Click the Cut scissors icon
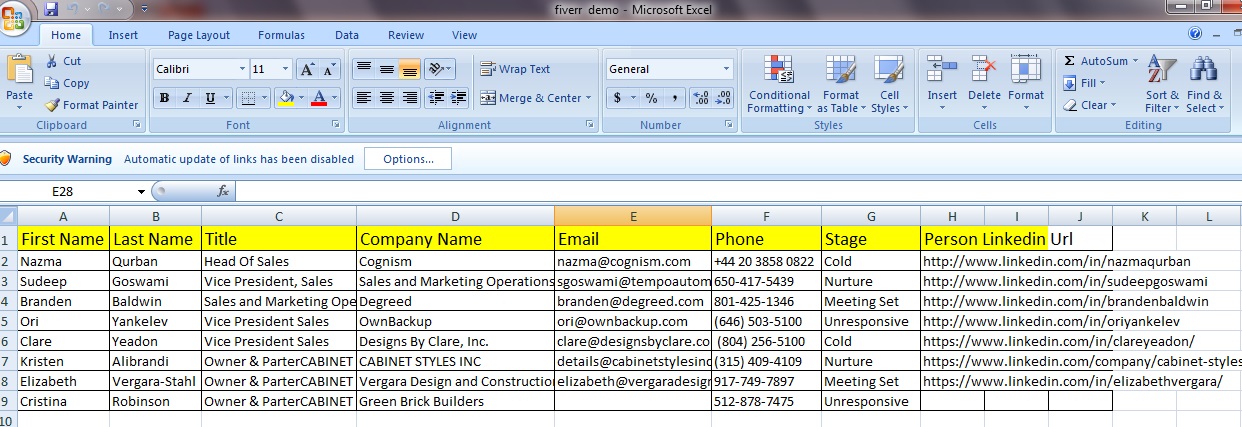This screenshot has height=427, width=1242. pyautogui.click(x=53, y=61)
